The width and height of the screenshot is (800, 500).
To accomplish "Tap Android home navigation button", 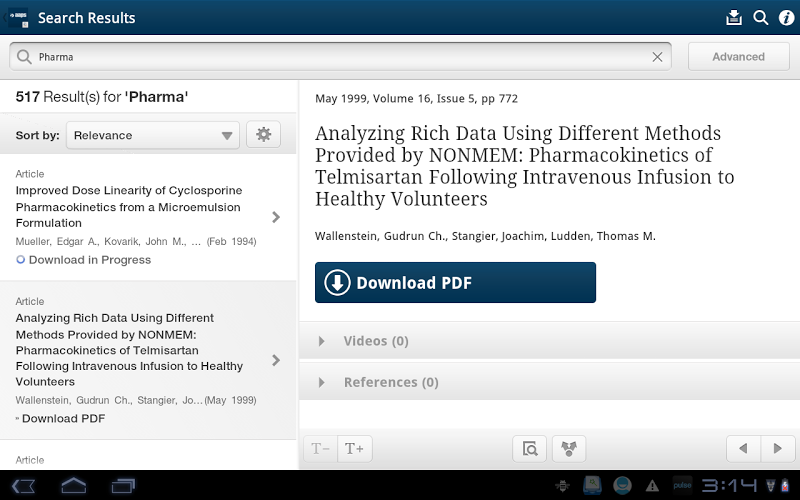I will point(74,486).
